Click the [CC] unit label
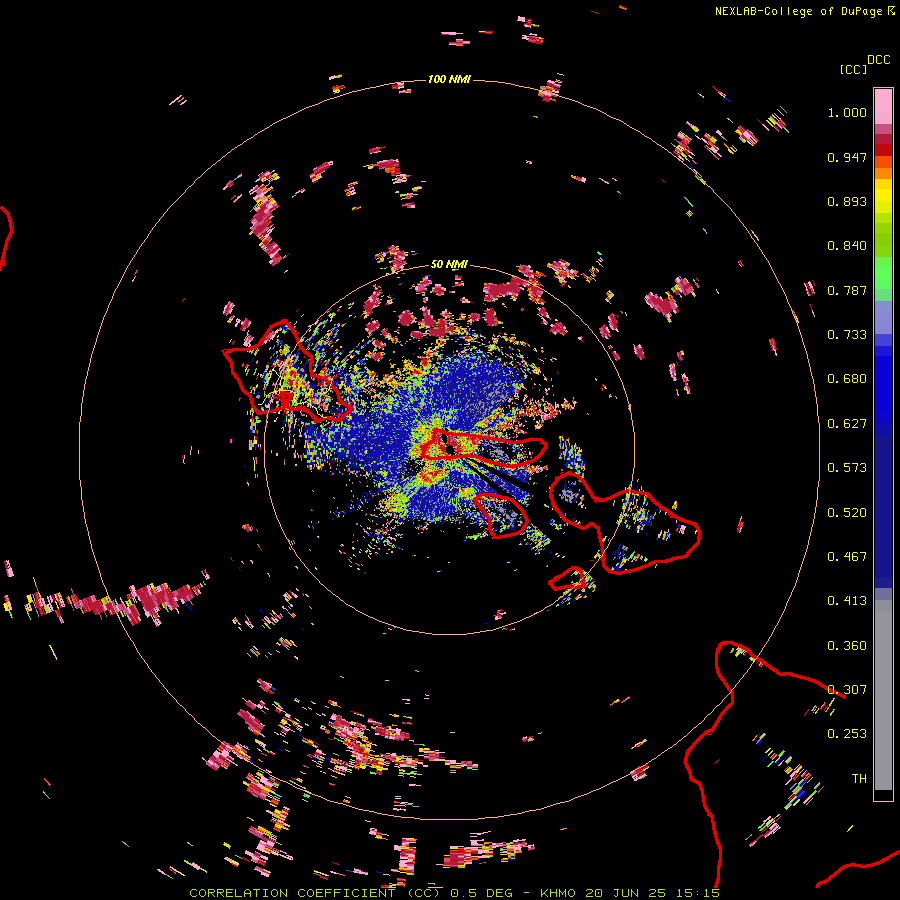Screen dimensions: 900x900 pyautogui.click(x=854, y=69)
